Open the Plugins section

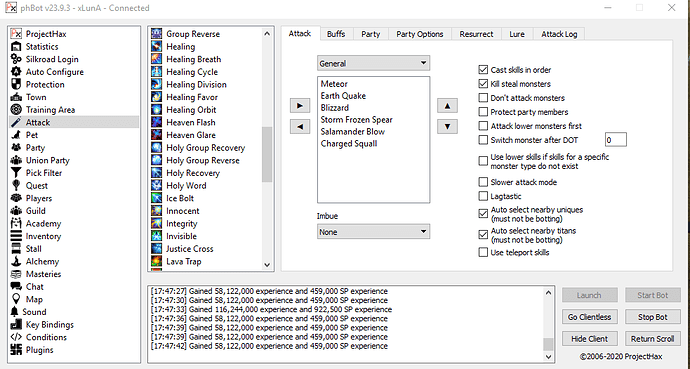tap(39, 350)
